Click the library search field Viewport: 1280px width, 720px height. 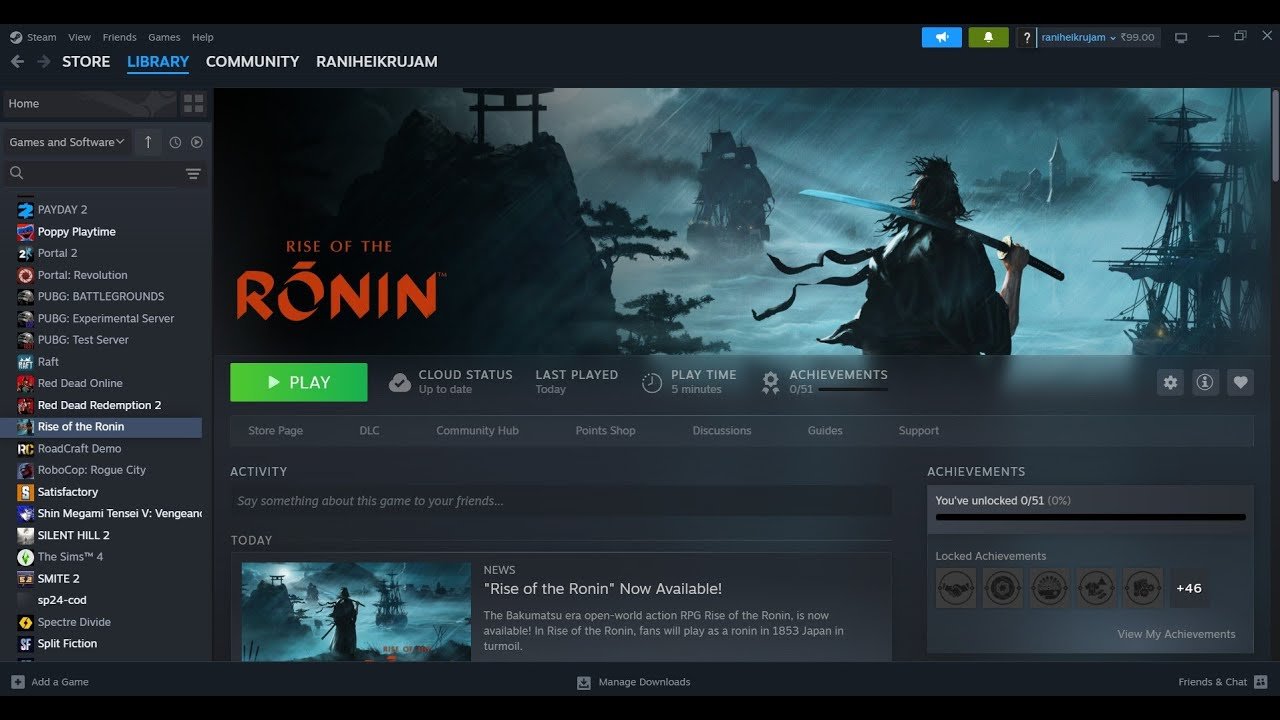(x=104, y=174)
